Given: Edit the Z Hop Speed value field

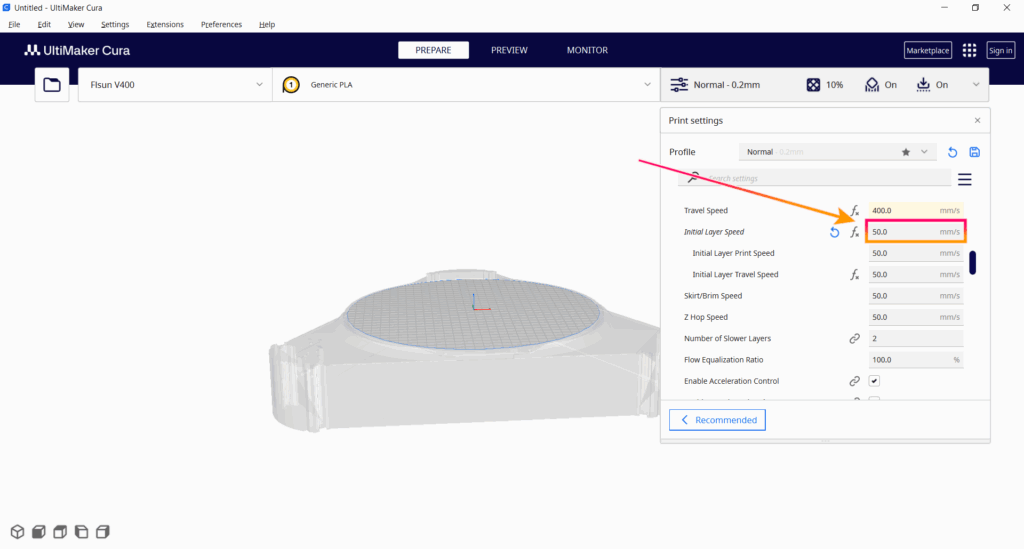Looking at the screenshot, I should point(916,317).
